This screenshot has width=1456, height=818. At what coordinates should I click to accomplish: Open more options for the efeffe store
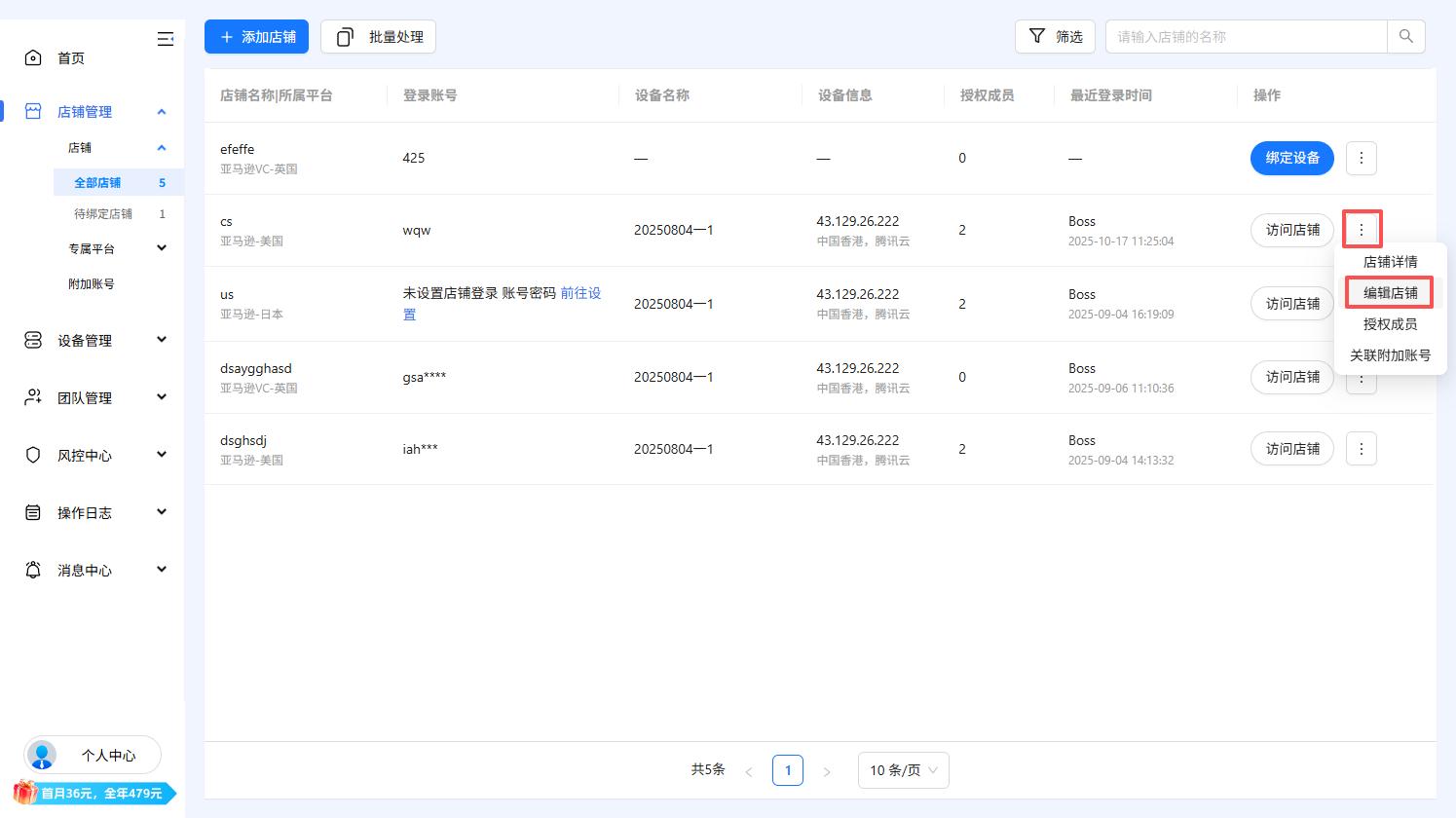click(x=1361, y=158)
